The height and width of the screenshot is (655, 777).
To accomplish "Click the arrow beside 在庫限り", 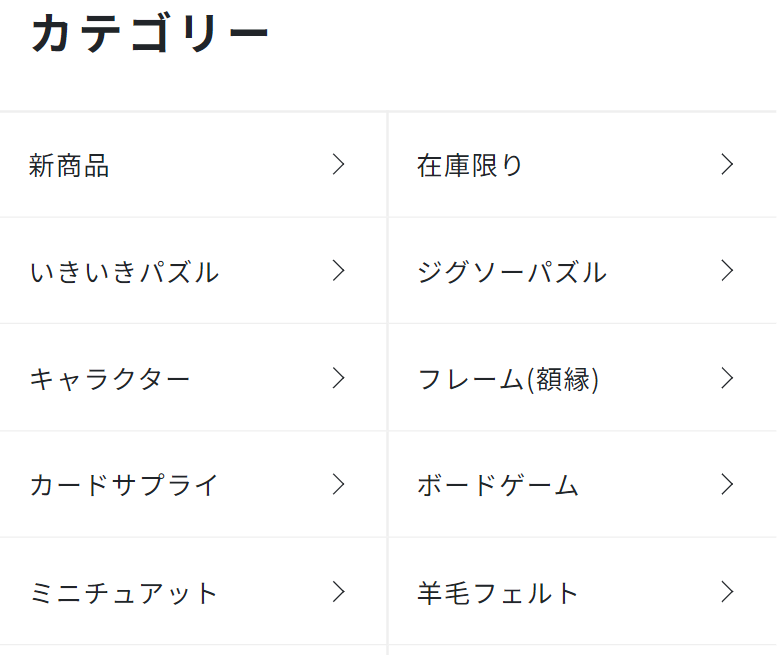I will [727, 165].
